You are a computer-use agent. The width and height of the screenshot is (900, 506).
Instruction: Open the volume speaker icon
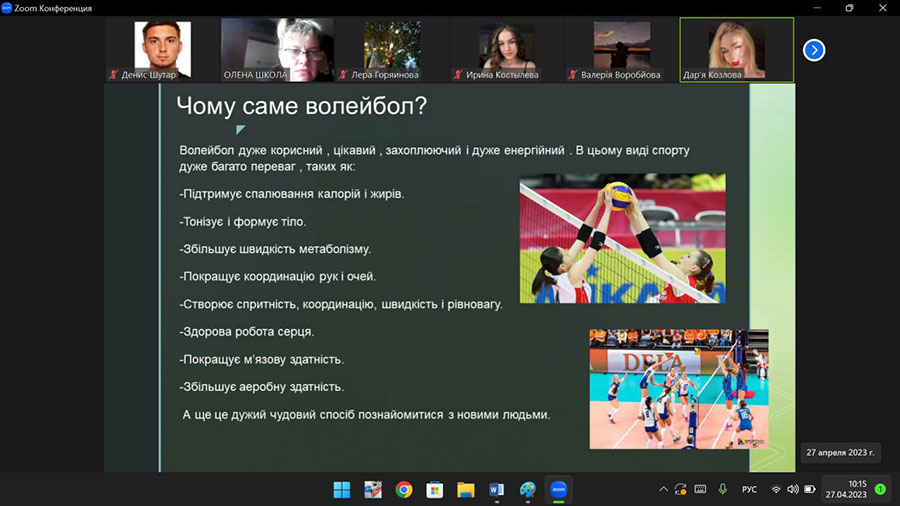point(793,489)
